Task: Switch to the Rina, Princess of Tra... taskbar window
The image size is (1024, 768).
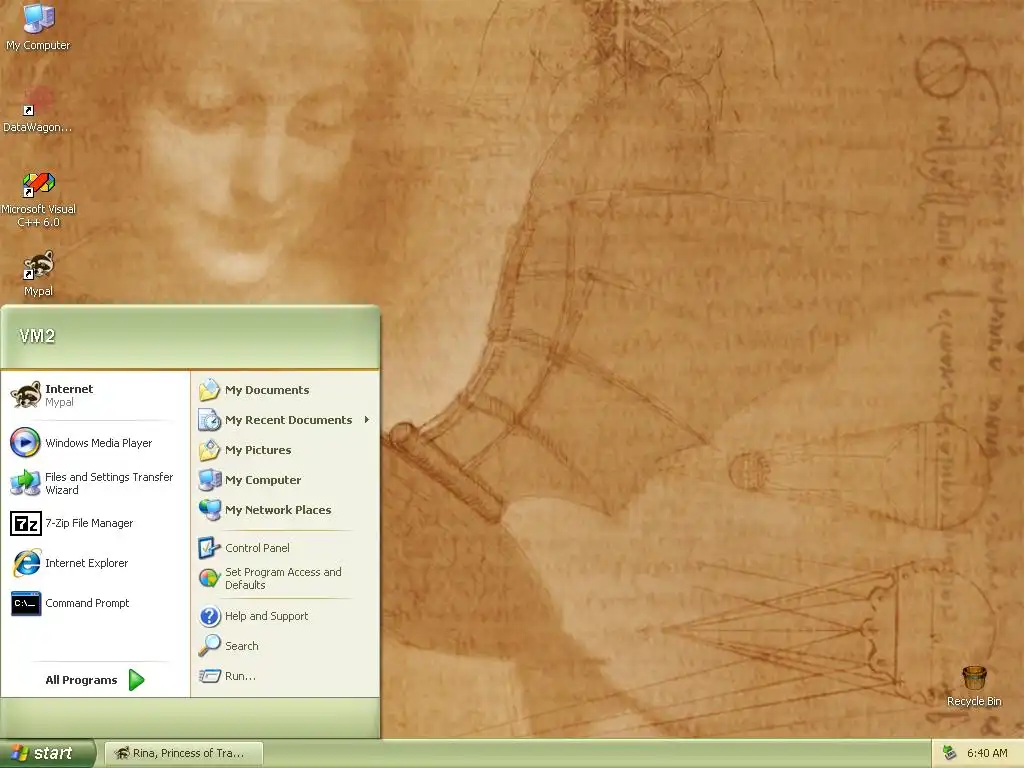Action: 184,753
